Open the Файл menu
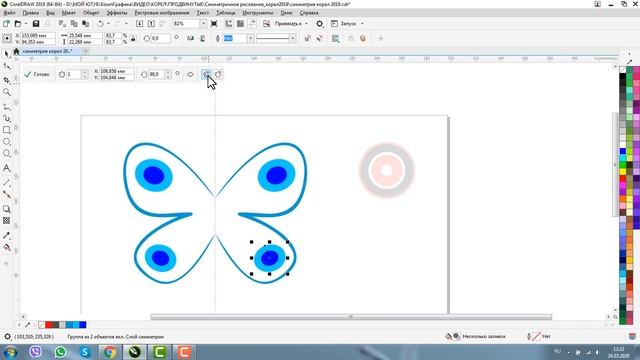The height and width of the screenshot is (360, 640). [x=9, y=13]
